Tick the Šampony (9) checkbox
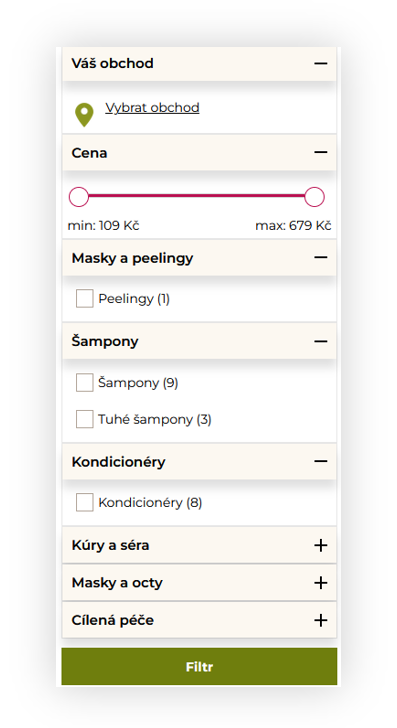The width and height of the screenshot is (397, 728). [x=85, y=383]
